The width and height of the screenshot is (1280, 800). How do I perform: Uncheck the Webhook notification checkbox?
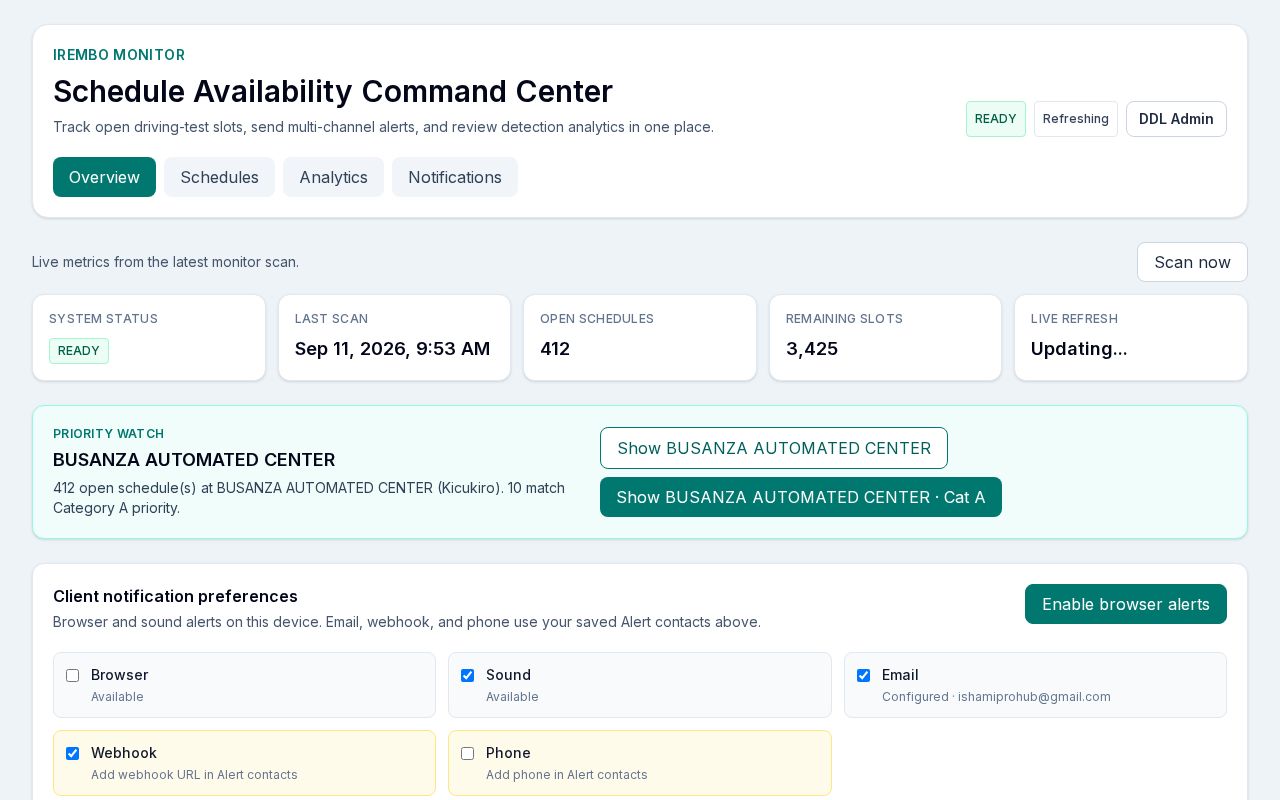[72, 753]
